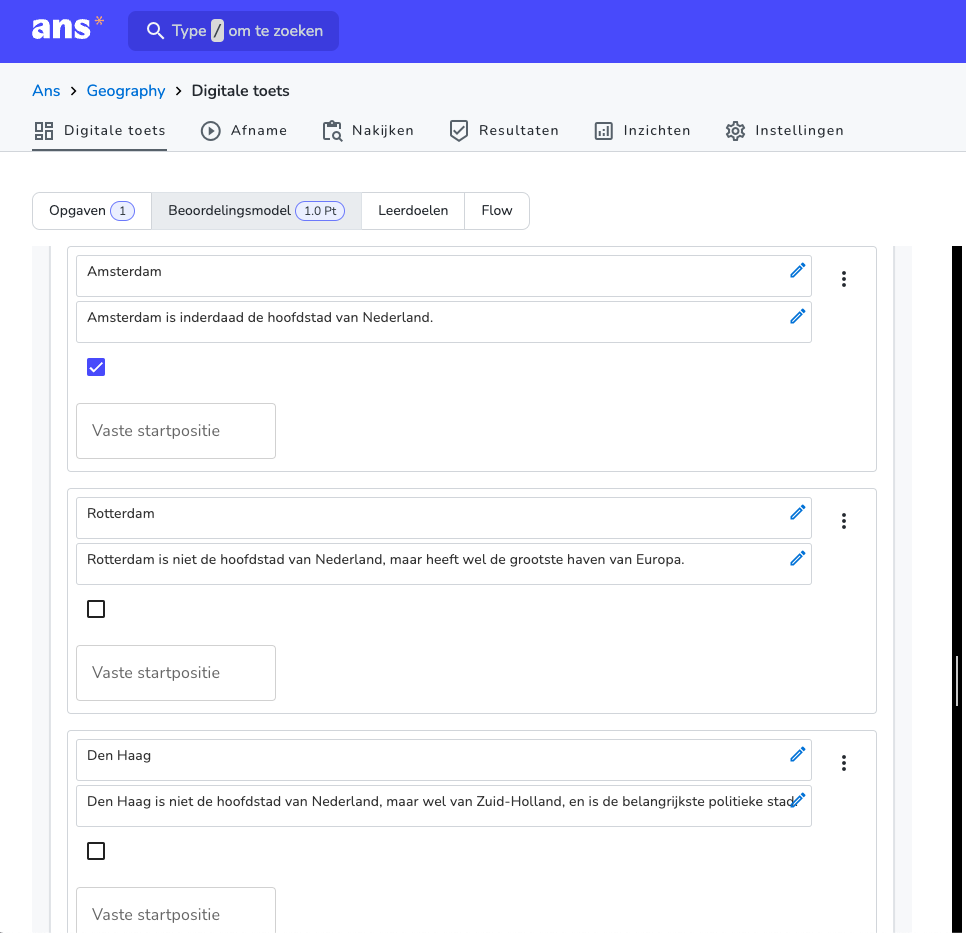The image size is (966, 933).
Task: Click the Inzichten chart icon
Action: point(604,131)
